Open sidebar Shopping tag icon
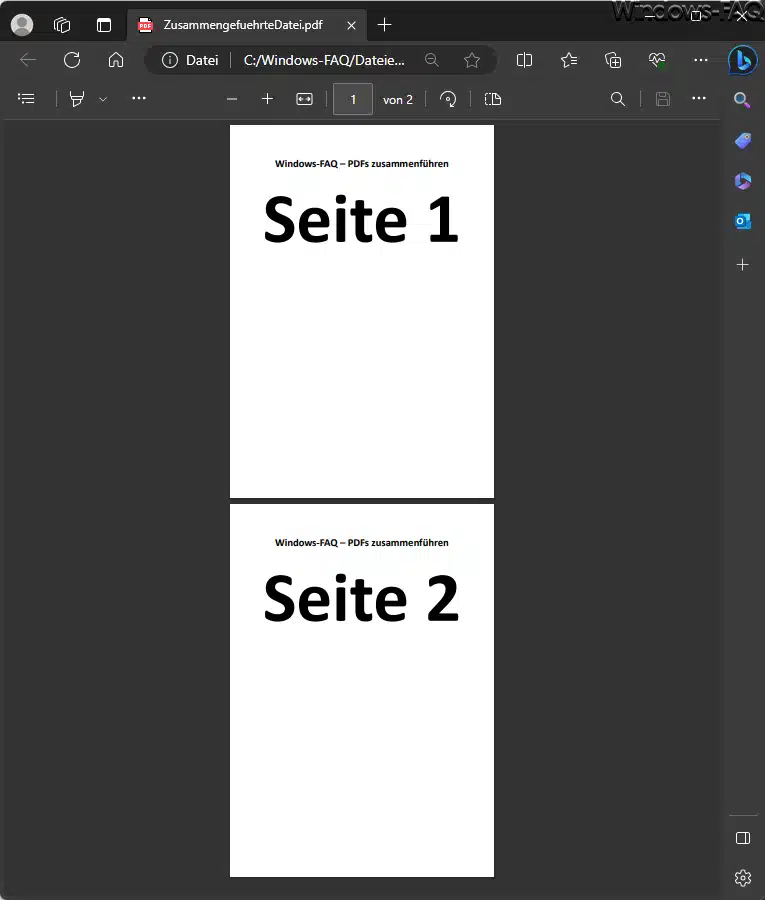Image resolution: width=765 pixels, height=900 pixels. pos(743,141)
